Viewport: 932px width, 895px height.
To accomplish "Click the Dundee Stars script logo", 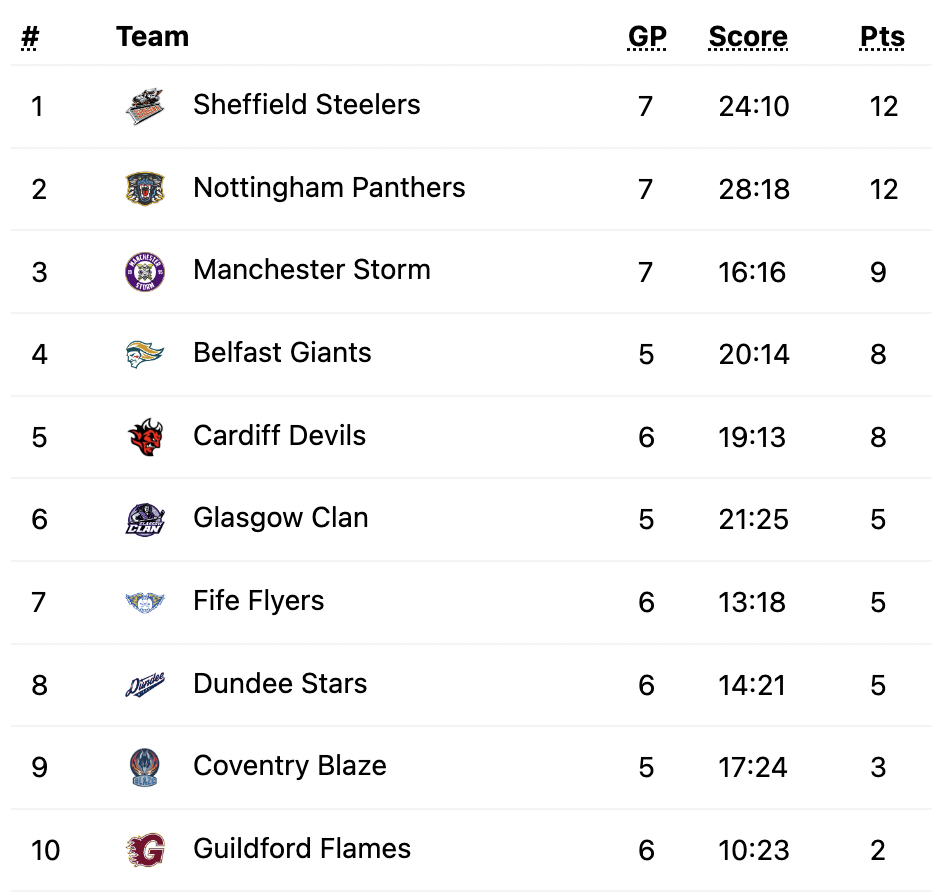I will coord(145,685).
